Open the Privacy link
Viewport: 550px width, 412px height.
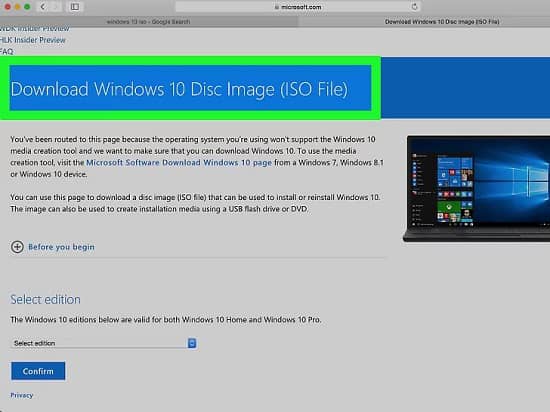21,396
